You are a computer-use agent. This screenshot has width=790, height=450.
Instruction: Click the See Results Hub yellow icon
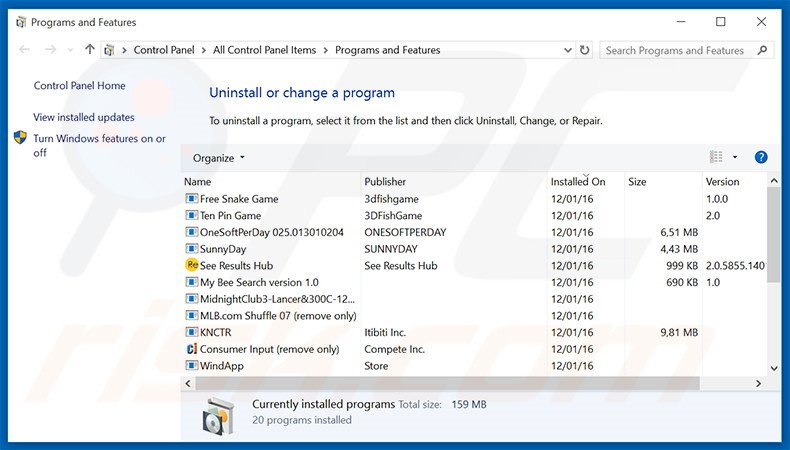[x=191, y=265]
